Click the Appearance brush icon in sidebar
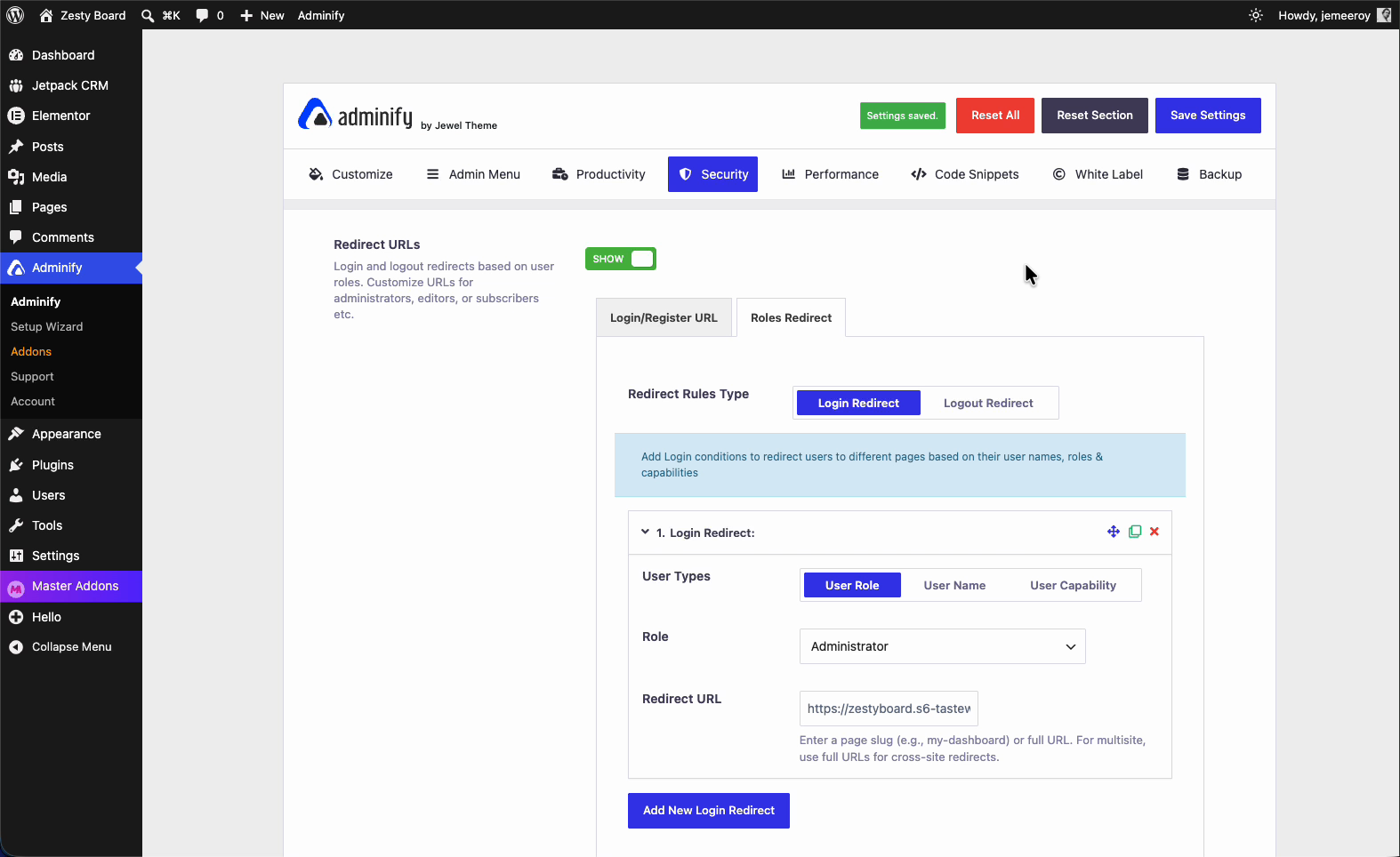The width and height of the screenshot is (1400, 857). pyautogui.click(x=16, y=434)
